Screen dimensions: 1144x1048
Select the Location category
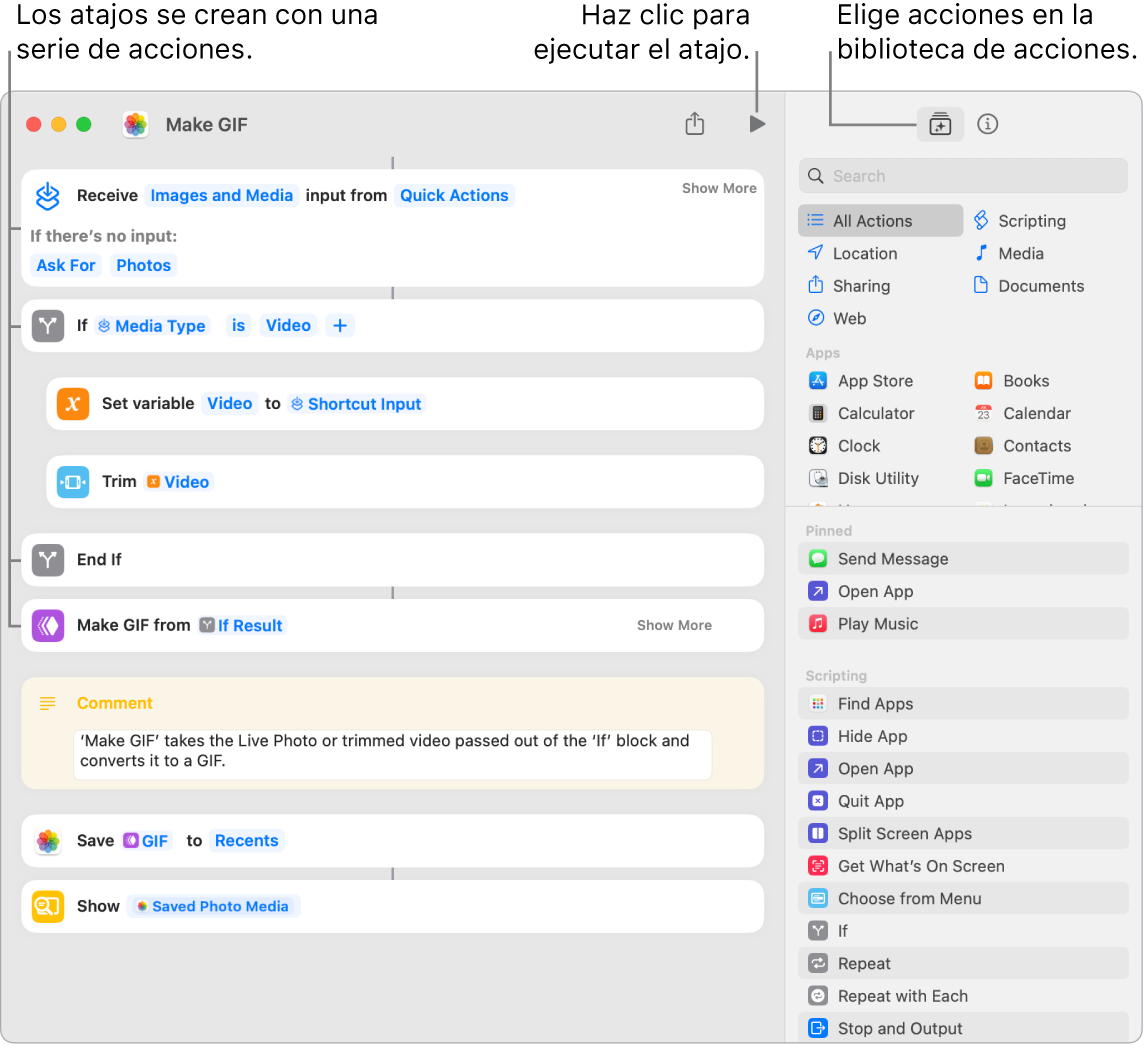(853, 254)
